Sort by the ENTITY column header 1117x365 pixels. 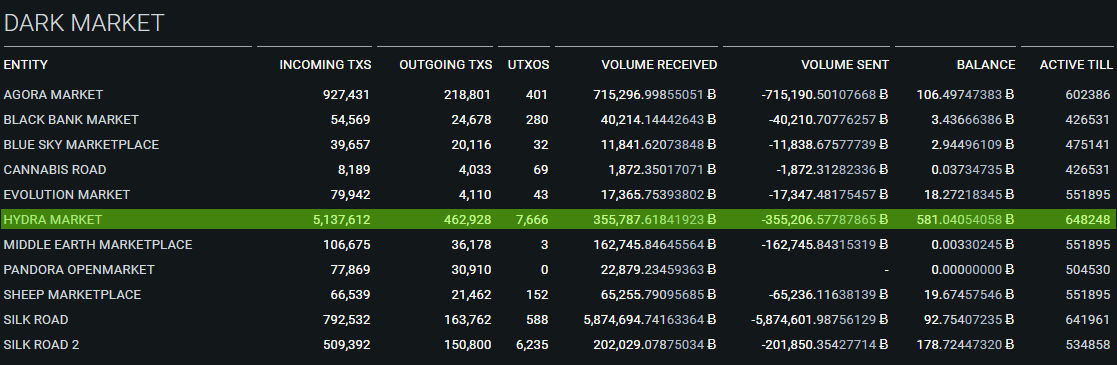tap(26, 65)
